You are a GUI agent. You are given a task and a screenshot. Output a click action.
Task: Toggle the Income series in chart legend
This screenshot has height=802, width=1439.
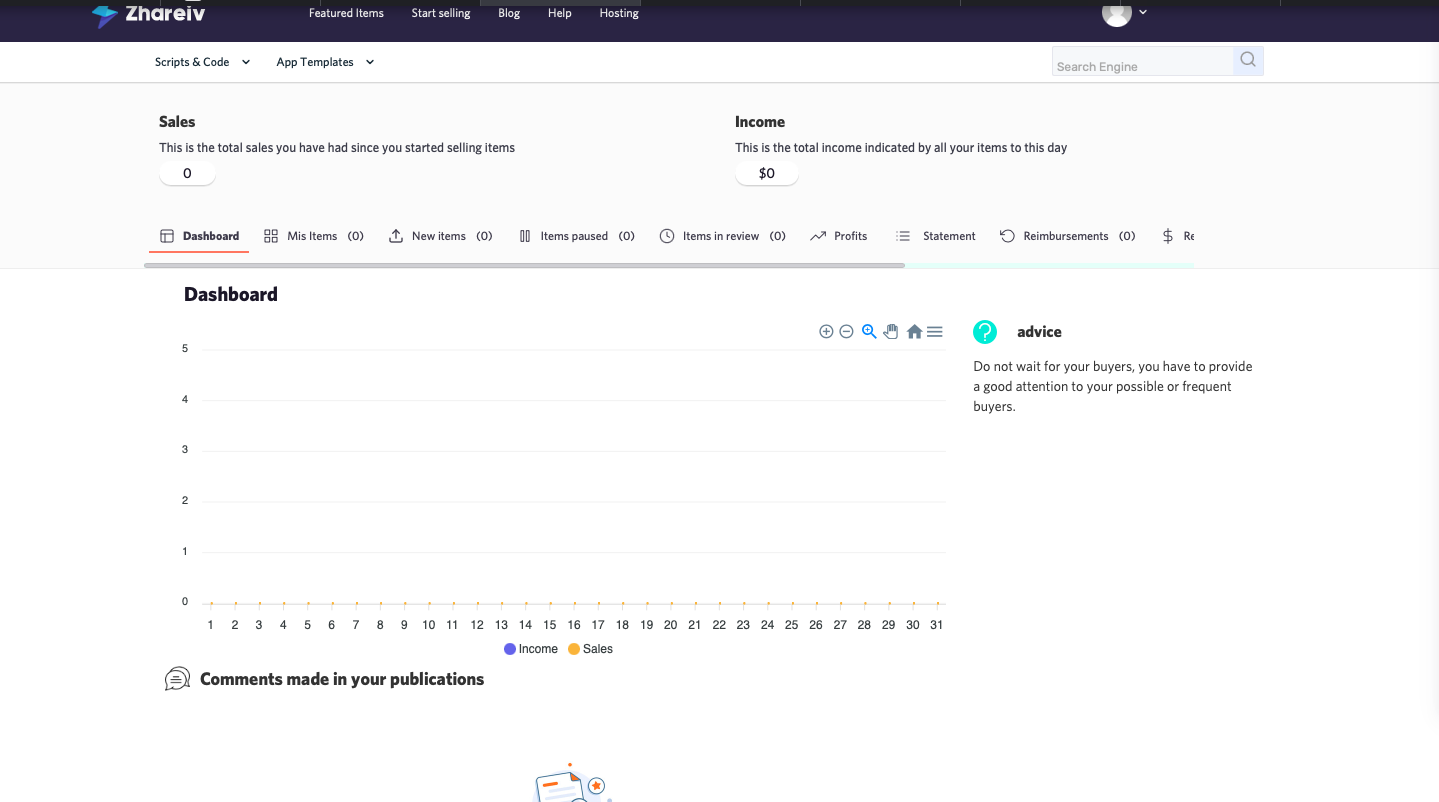click(531, 649)
